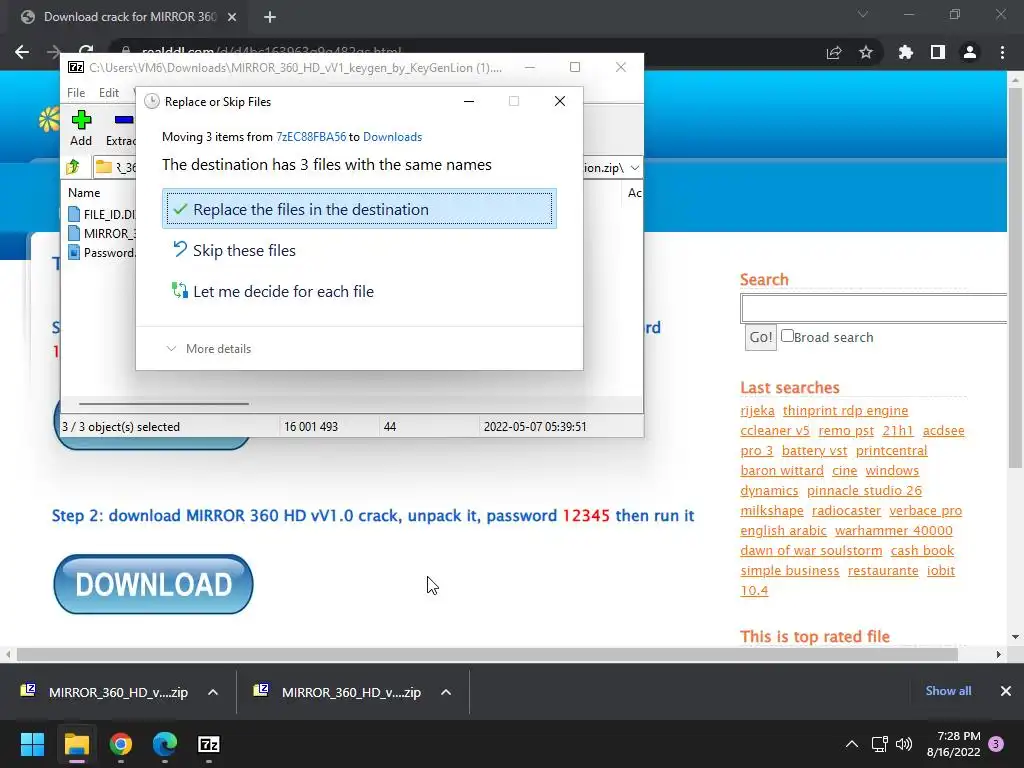1024x768 pixels.
Task: Open Chrome tab search chevron
Action: click(863, 14)
